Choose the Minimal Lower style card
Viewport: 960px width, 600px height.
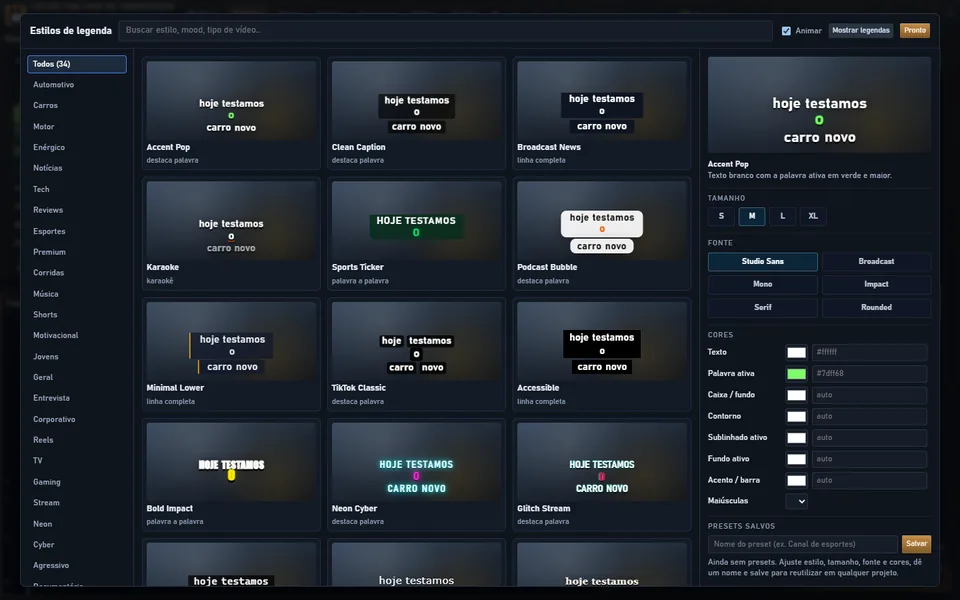(231, 354)
